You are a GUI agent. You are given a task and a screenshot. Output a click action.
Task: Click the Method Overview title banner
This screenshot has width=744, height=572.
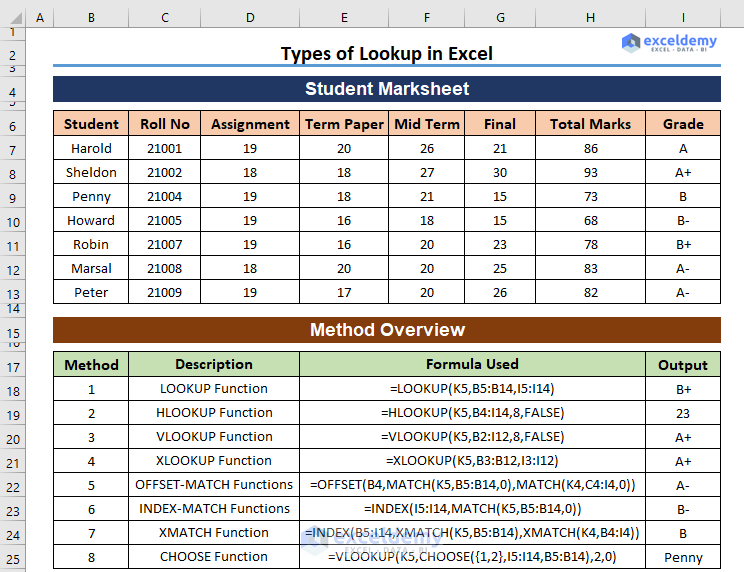386,330
